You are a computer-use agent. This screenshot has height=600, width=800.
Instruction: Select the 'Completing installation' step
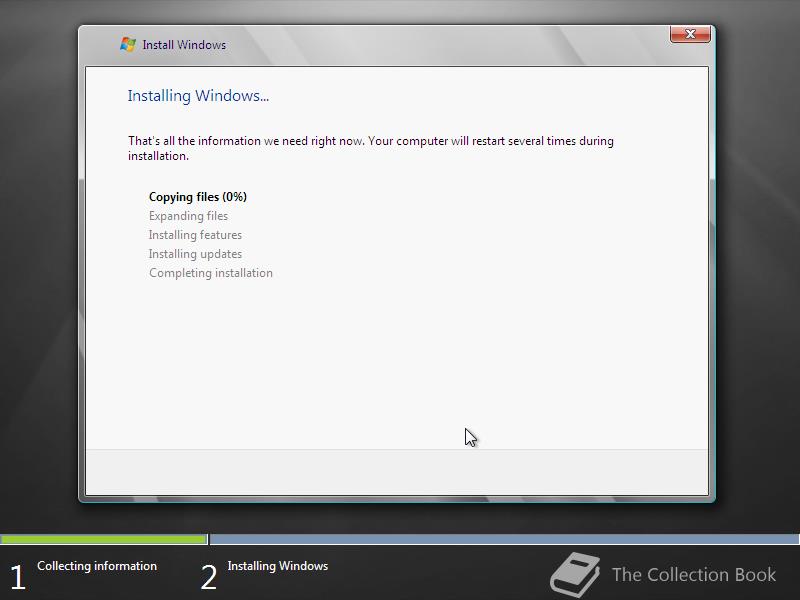[211, 273]
